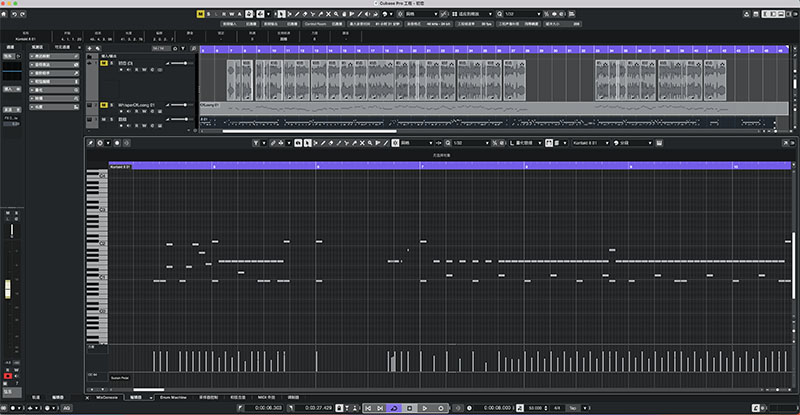Select the Object Selection arrow tool in project toolbar
This screenshot has height=415, width=800.
(x=282, y=14)
